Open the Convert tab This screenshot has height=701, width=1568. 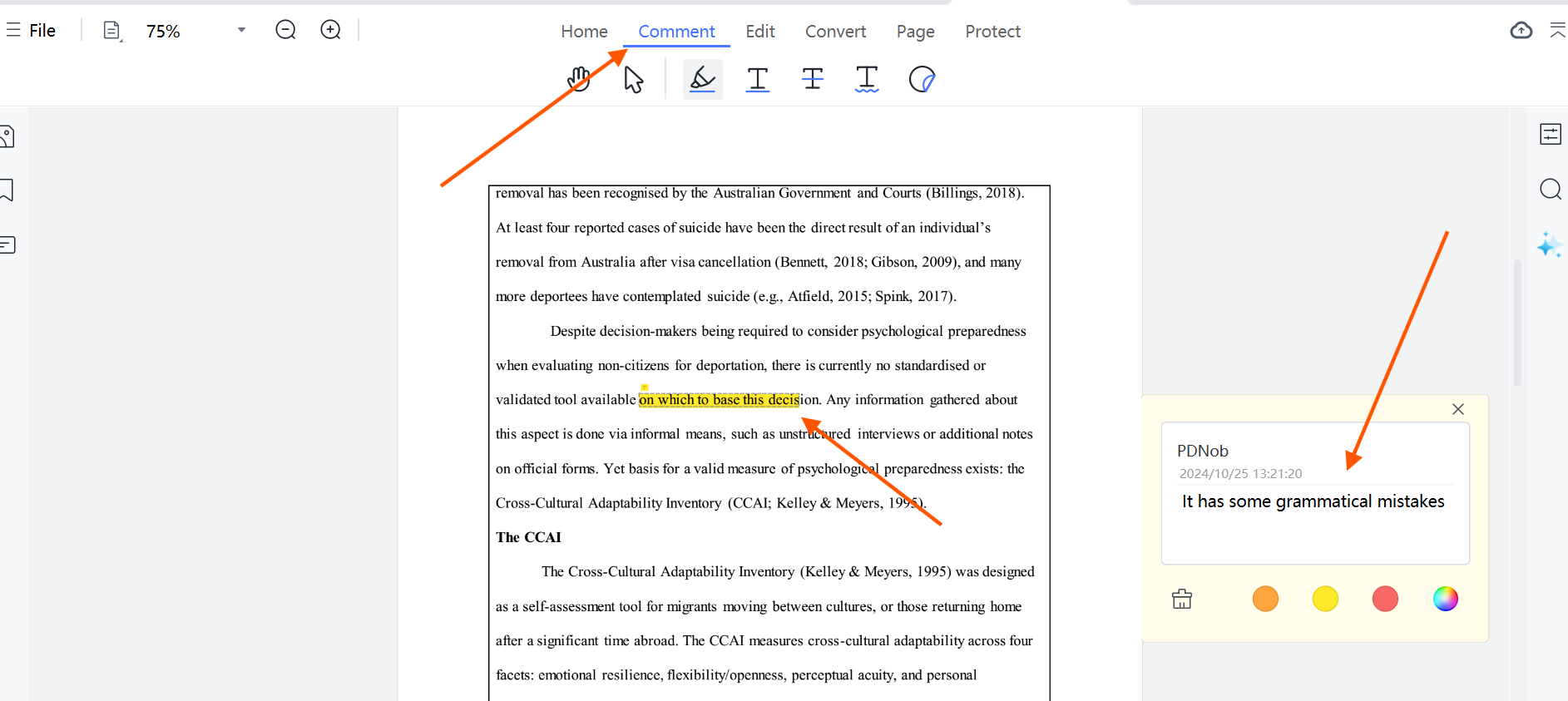click(835, 32)
